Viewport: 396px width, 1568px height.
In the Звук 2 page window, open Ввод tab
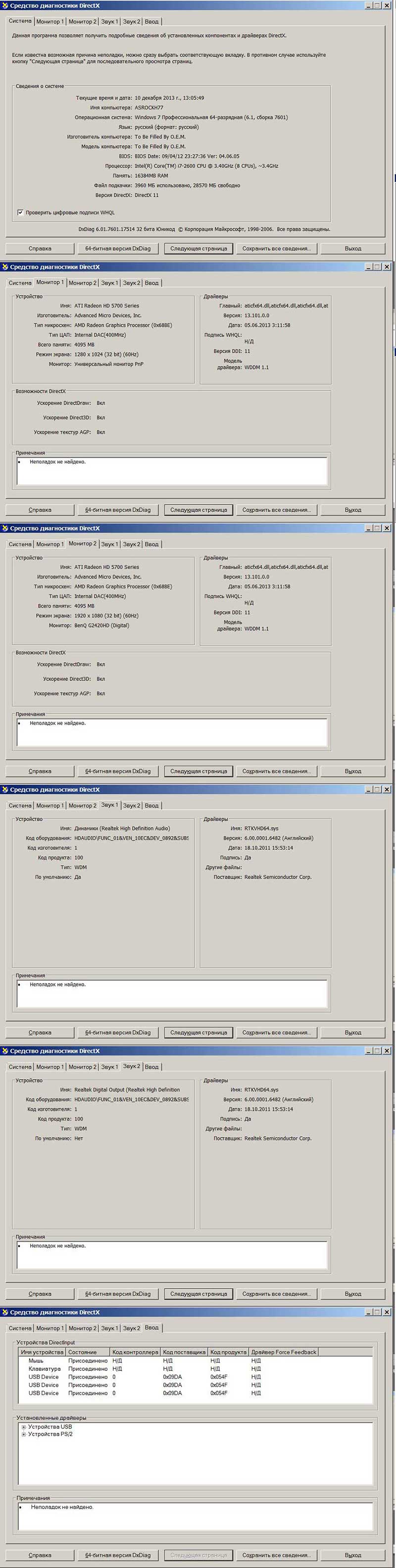click(x=151, y=1067)
